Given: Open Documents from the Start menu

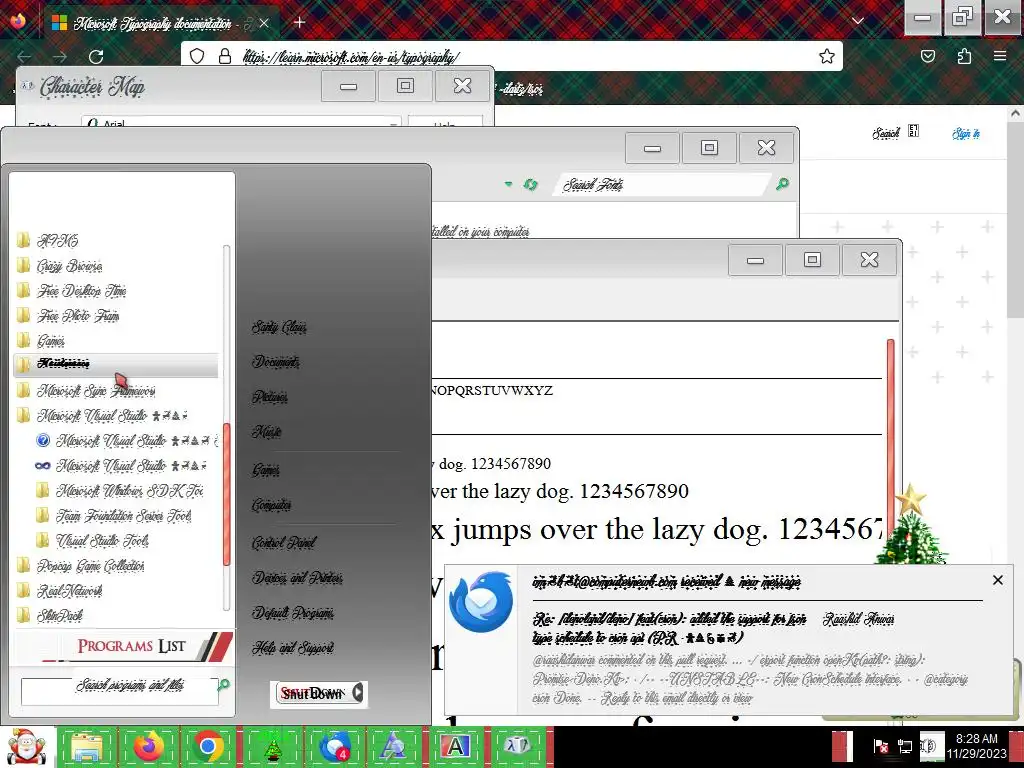Looking at the screenshot, I should pyautogui.click(x=276, y=361).
